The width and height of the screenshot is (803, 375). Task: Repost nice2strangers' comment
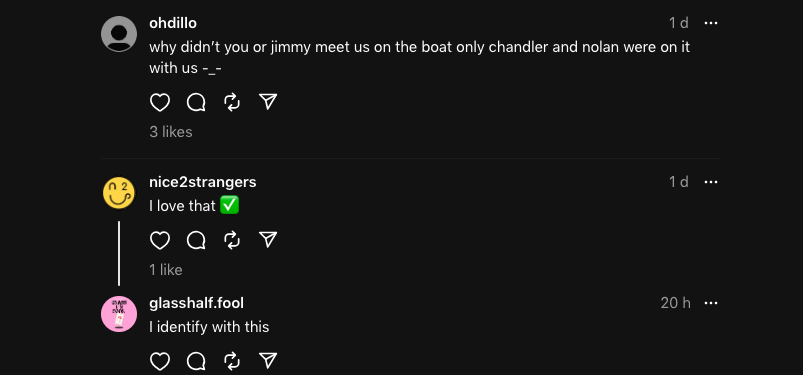(232, 240)
